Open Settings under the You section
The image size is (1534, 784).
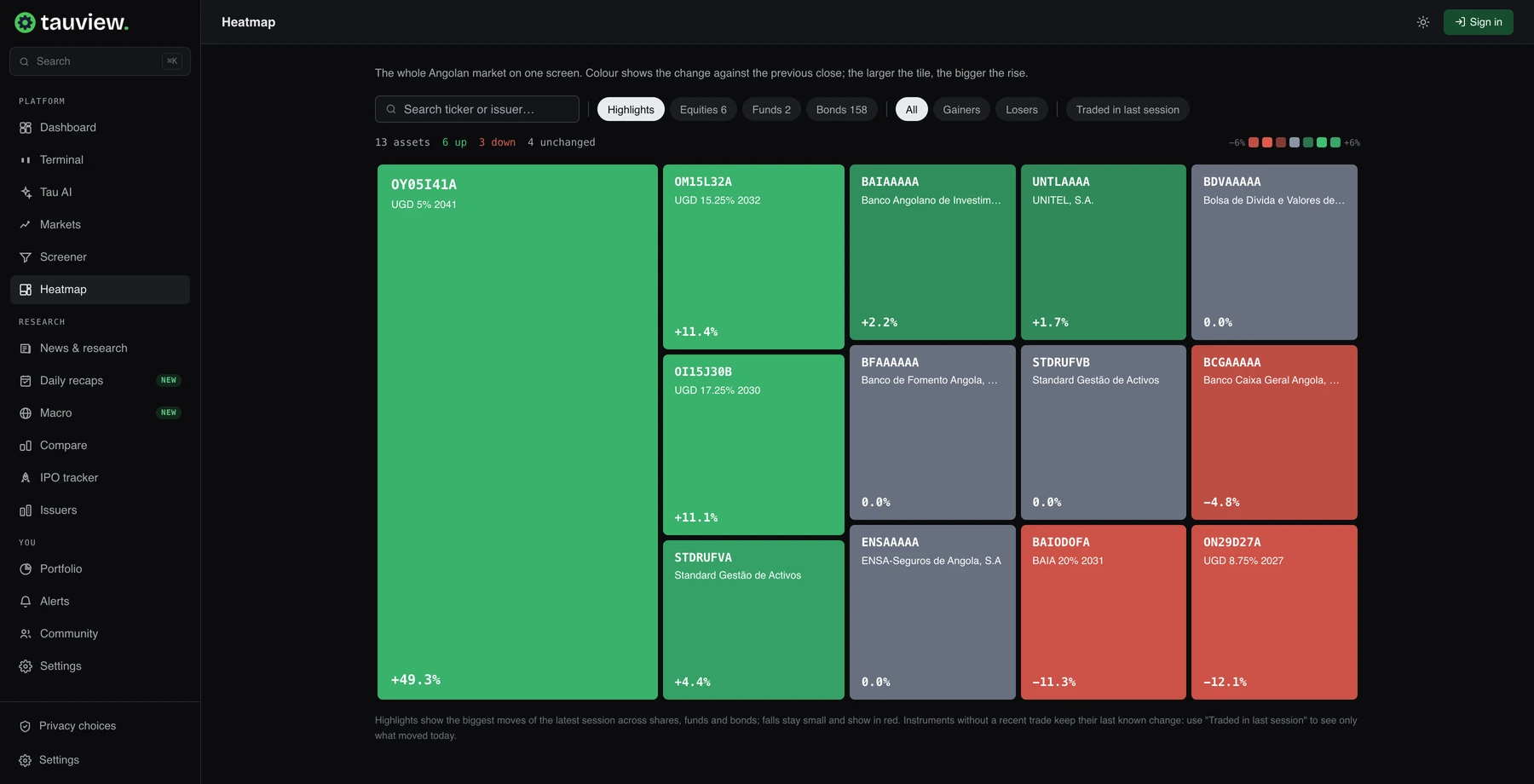[100, 666]
